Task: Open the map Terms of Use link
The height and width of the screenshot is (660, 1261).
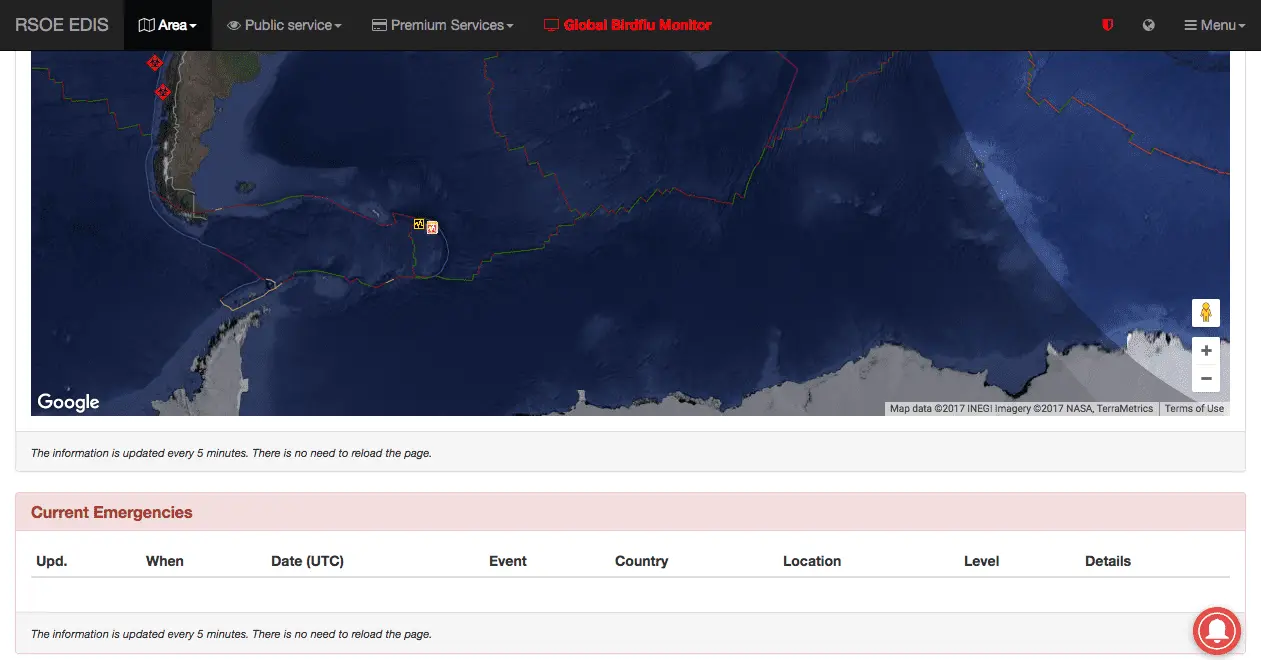Action: coord(1194,408)
